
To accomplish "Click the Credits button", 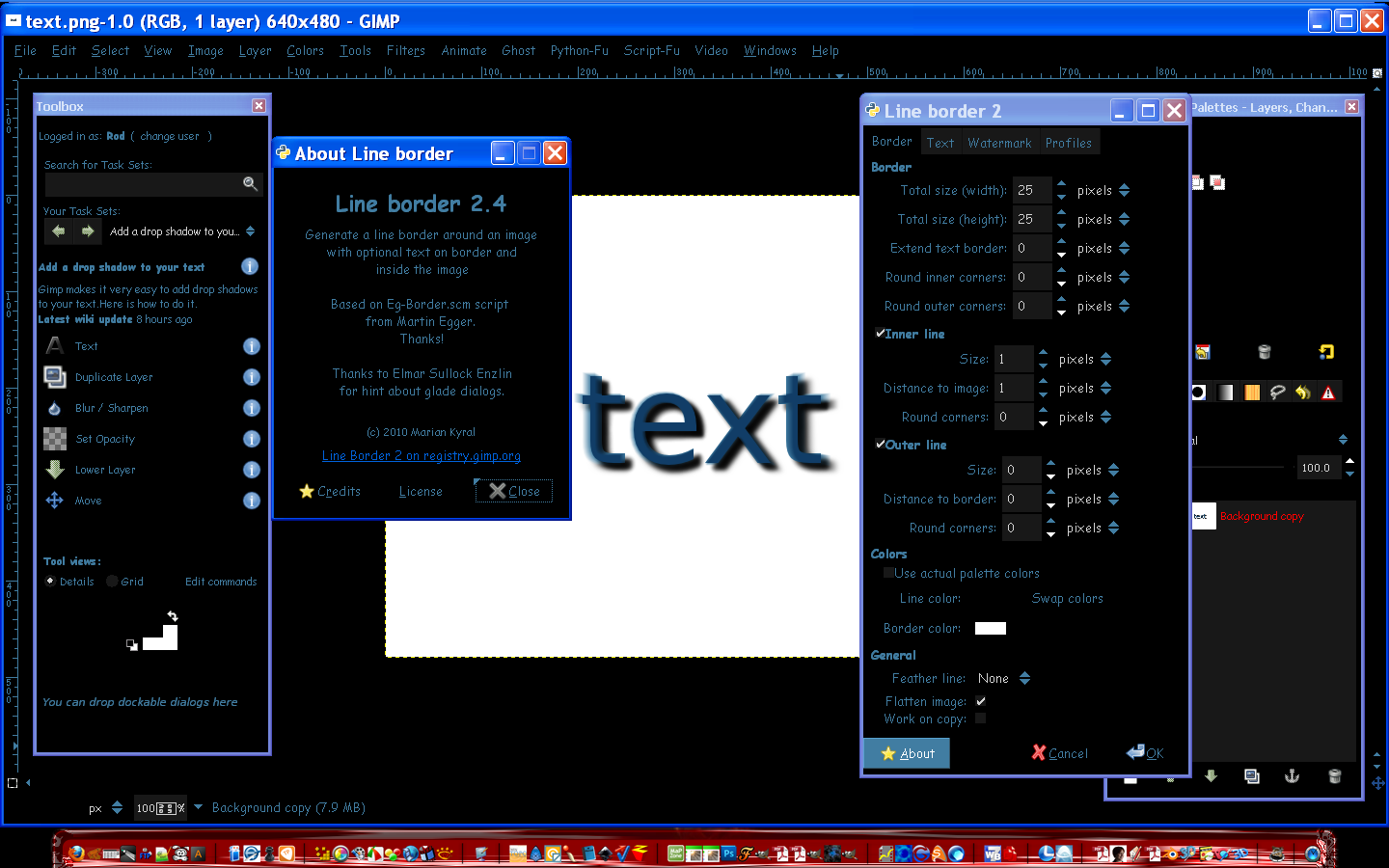I will coord(330,492).
